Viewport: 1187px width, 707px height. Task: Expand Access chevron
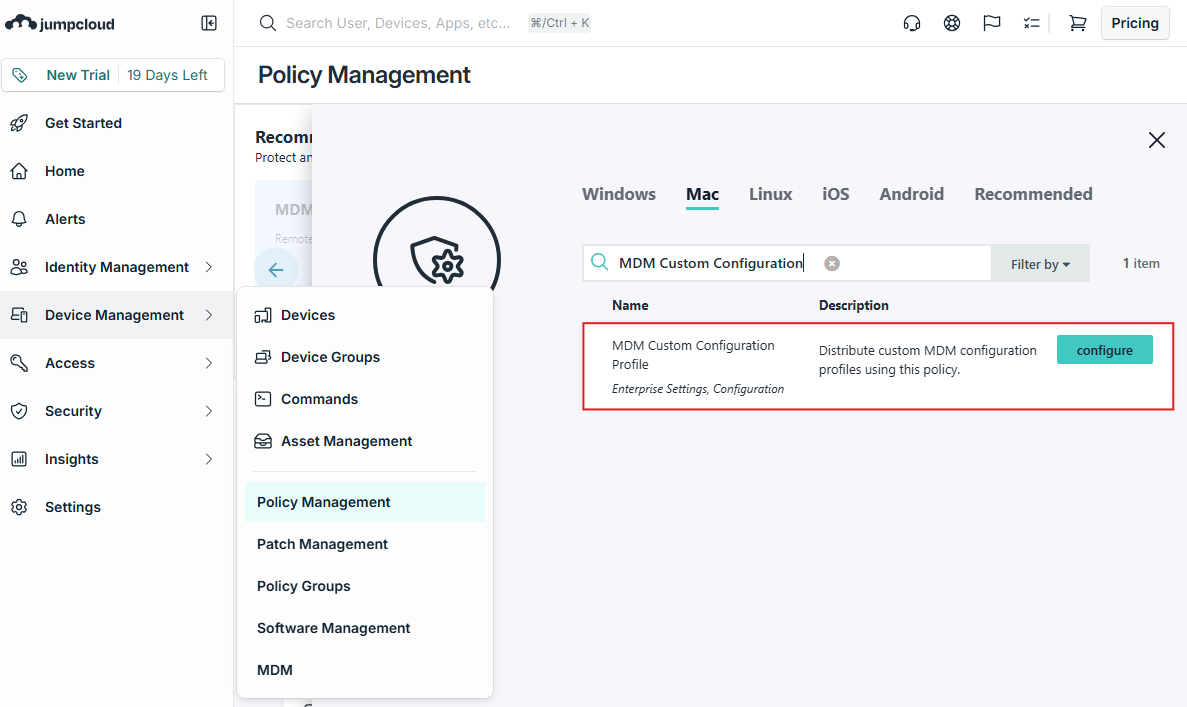(x=209, y=363)
